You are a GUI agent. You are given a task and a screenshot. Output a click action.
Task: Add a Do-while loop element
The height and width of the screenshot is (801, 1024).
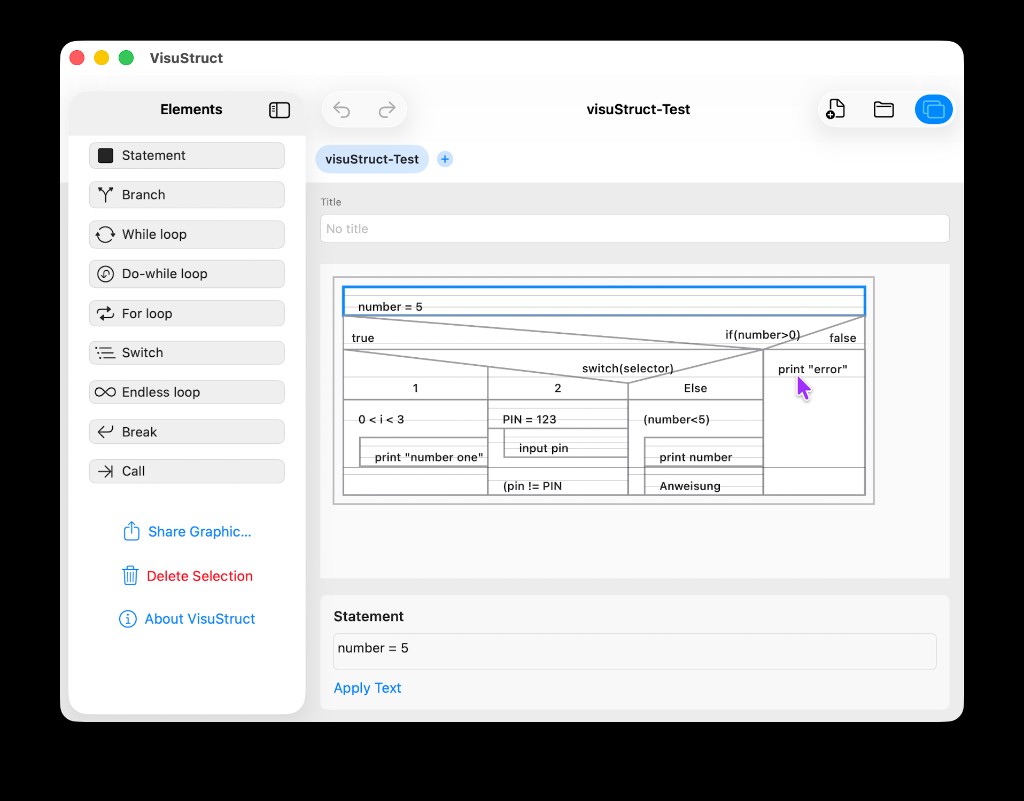[x=186, y=273]
